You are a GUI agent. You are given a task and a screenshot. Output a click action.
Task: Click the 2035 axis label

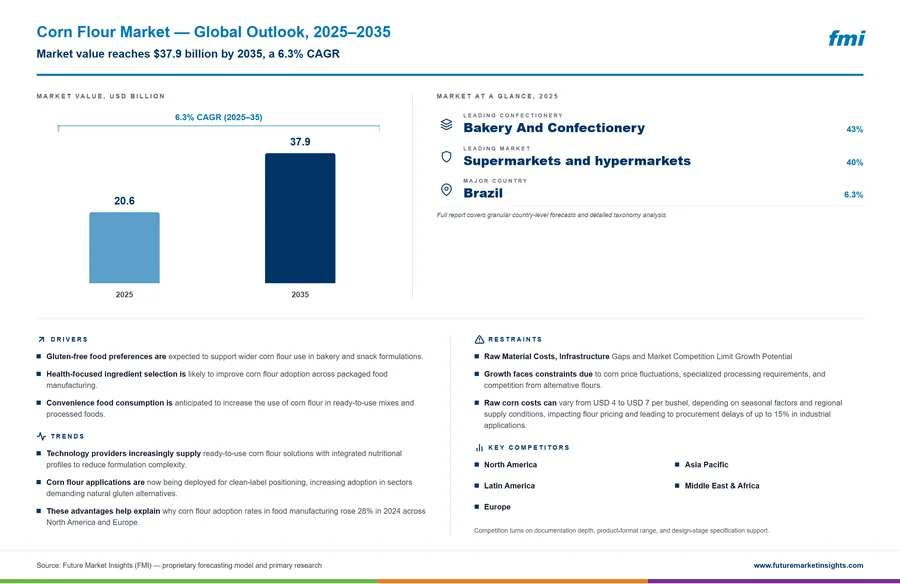[x=300, y=295]
